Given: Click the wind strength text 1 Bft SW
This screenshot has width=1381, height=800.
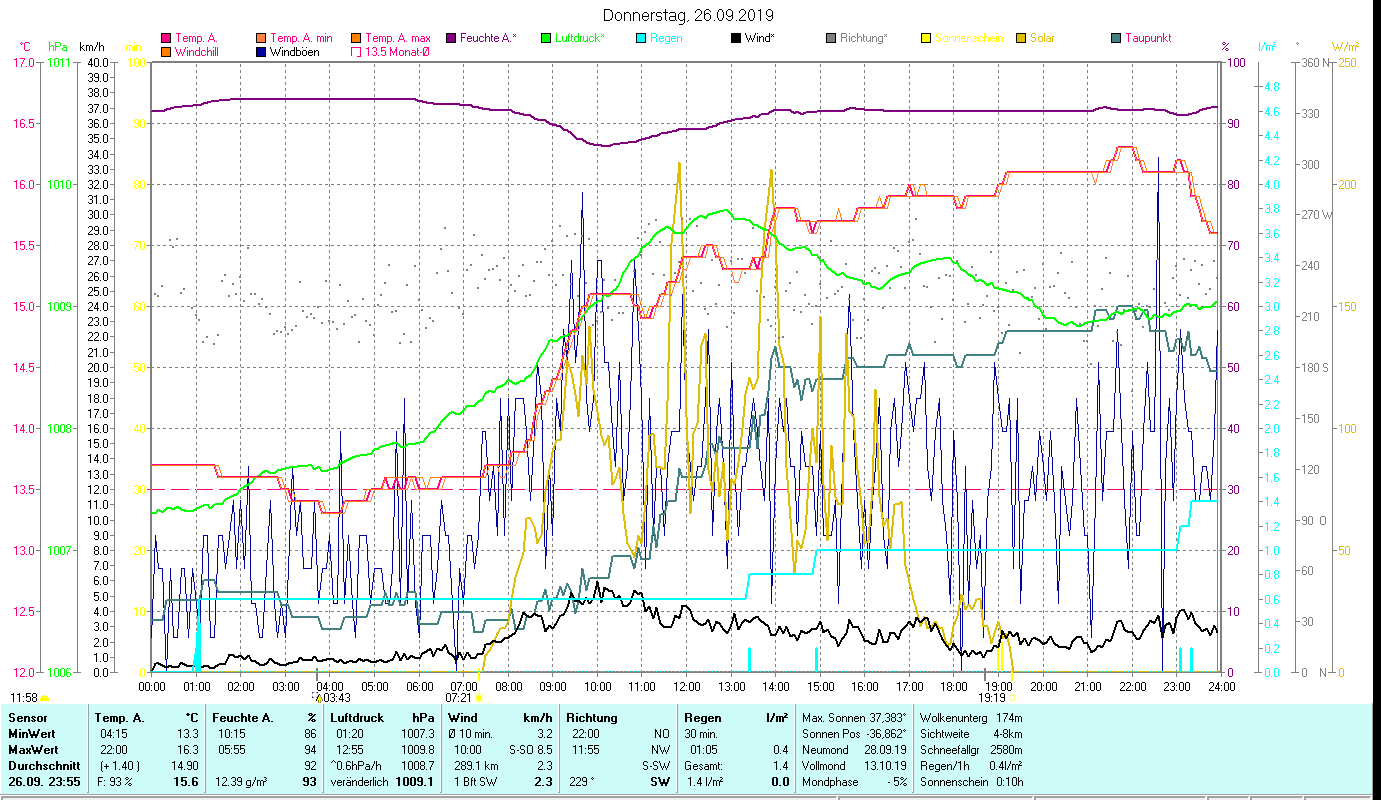Looking at the screenshot, I should point(475,782).
